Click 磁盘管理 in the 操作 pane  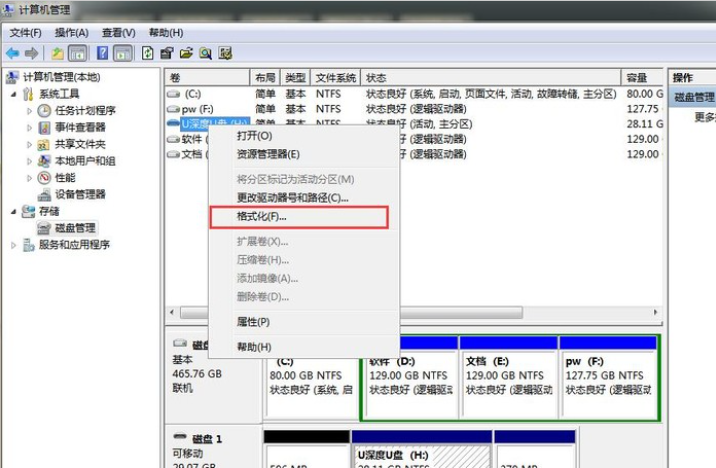(x=694, y=97)
